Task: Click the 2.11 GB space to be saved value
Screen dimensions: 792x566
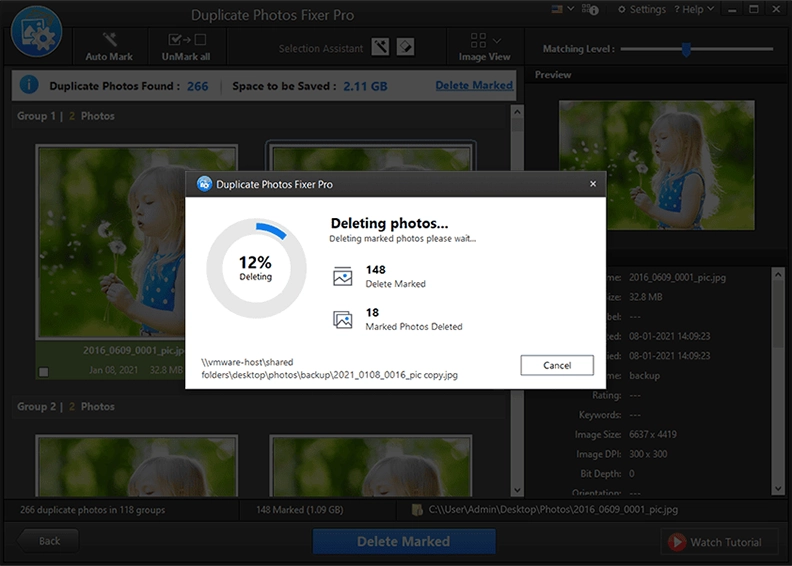Action: pos(365,86)
